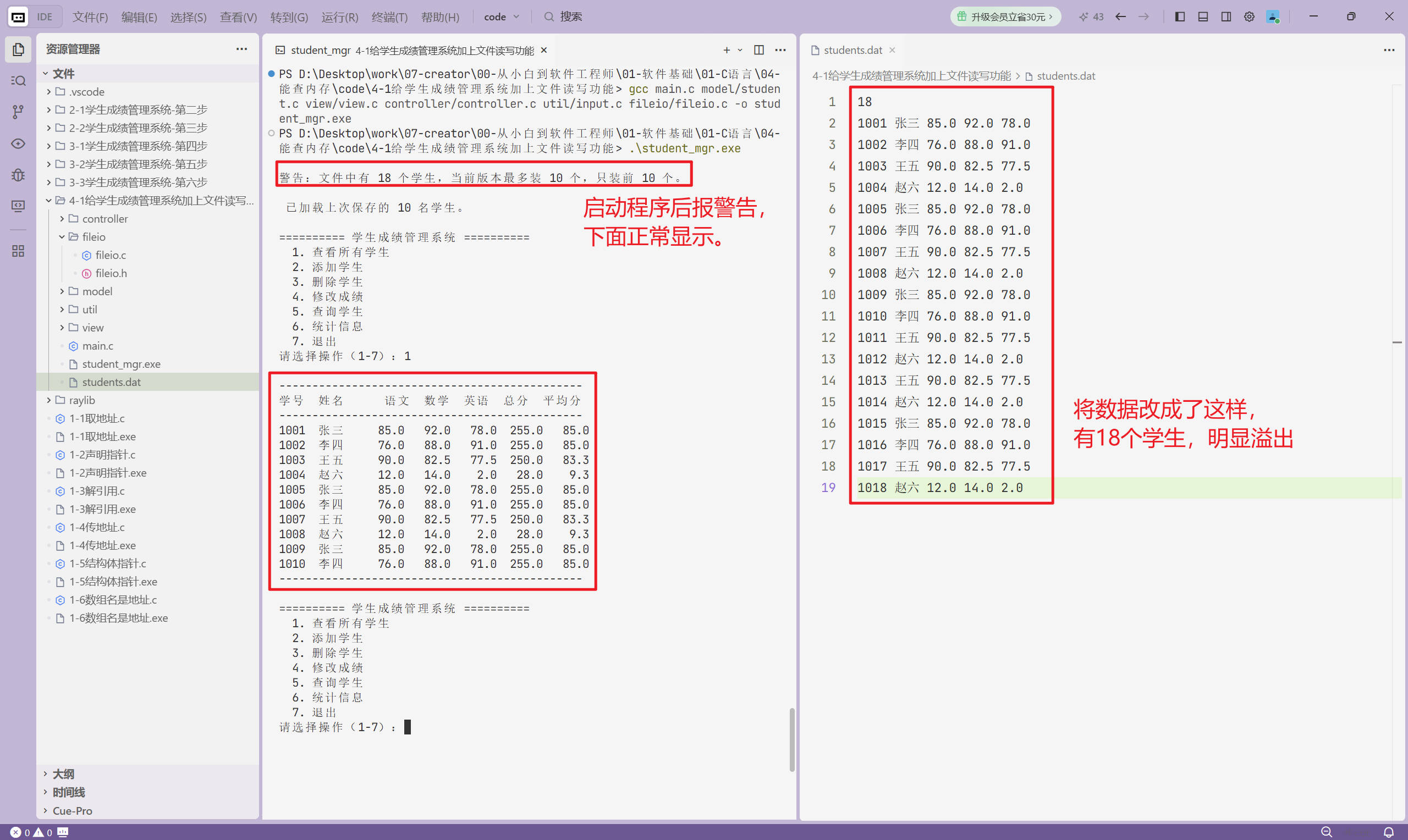Open the 终端(T) menu
The height and width of the screenshot is (840, 1408).
pos(389,16)
